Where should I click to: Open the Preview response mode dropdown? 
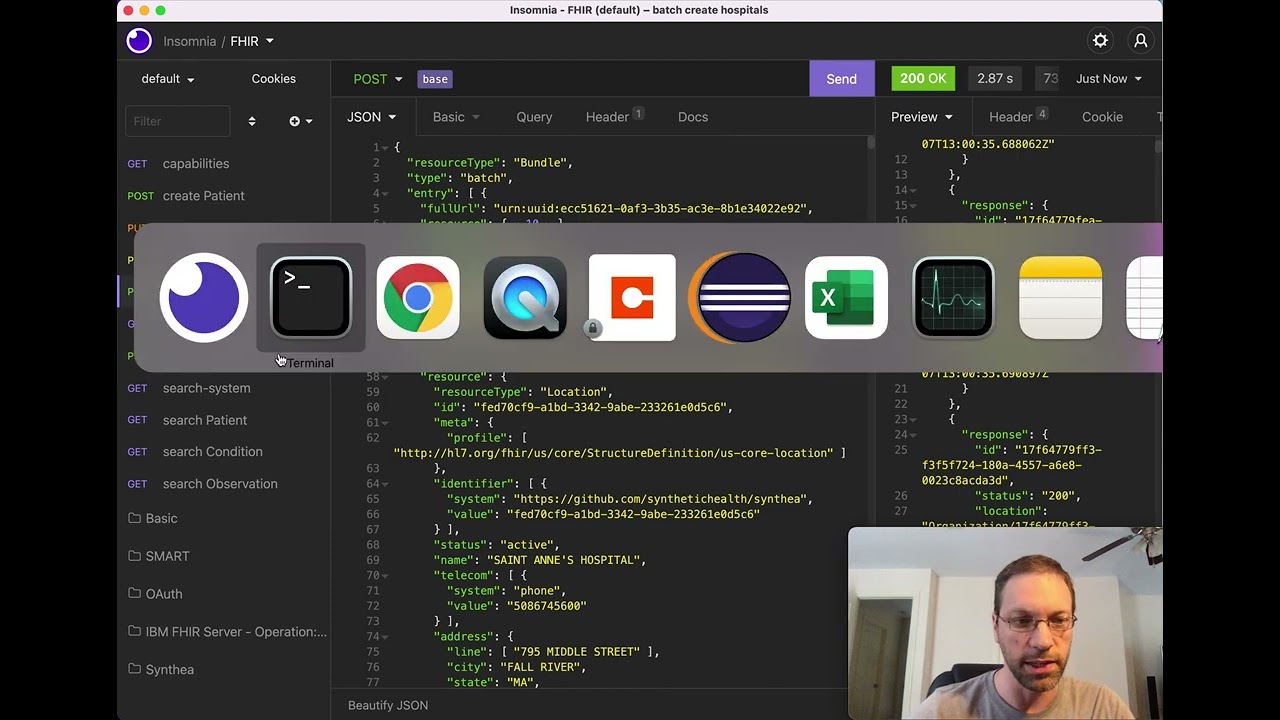point(921,117)
